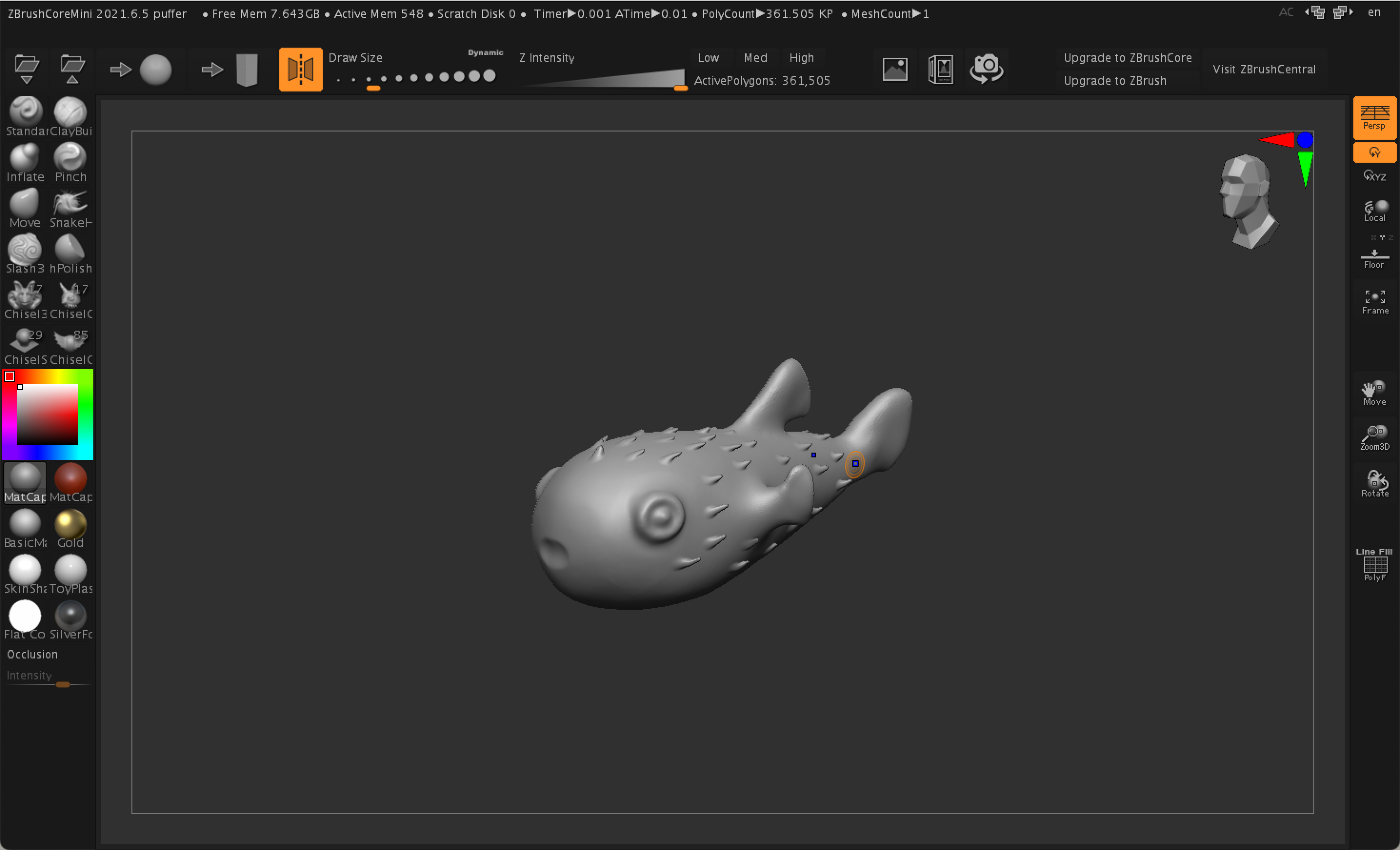Set resolution to Low
Screen dimensions: 1400x850
click(709, 58)
